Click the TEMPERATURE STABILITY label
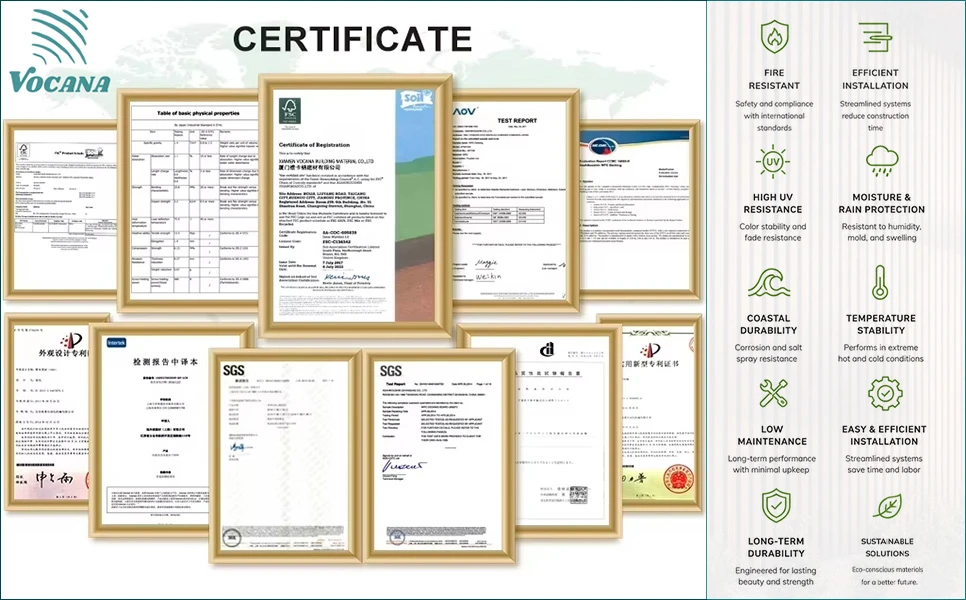This screenshot has width=966, height=600. point(881,324)
